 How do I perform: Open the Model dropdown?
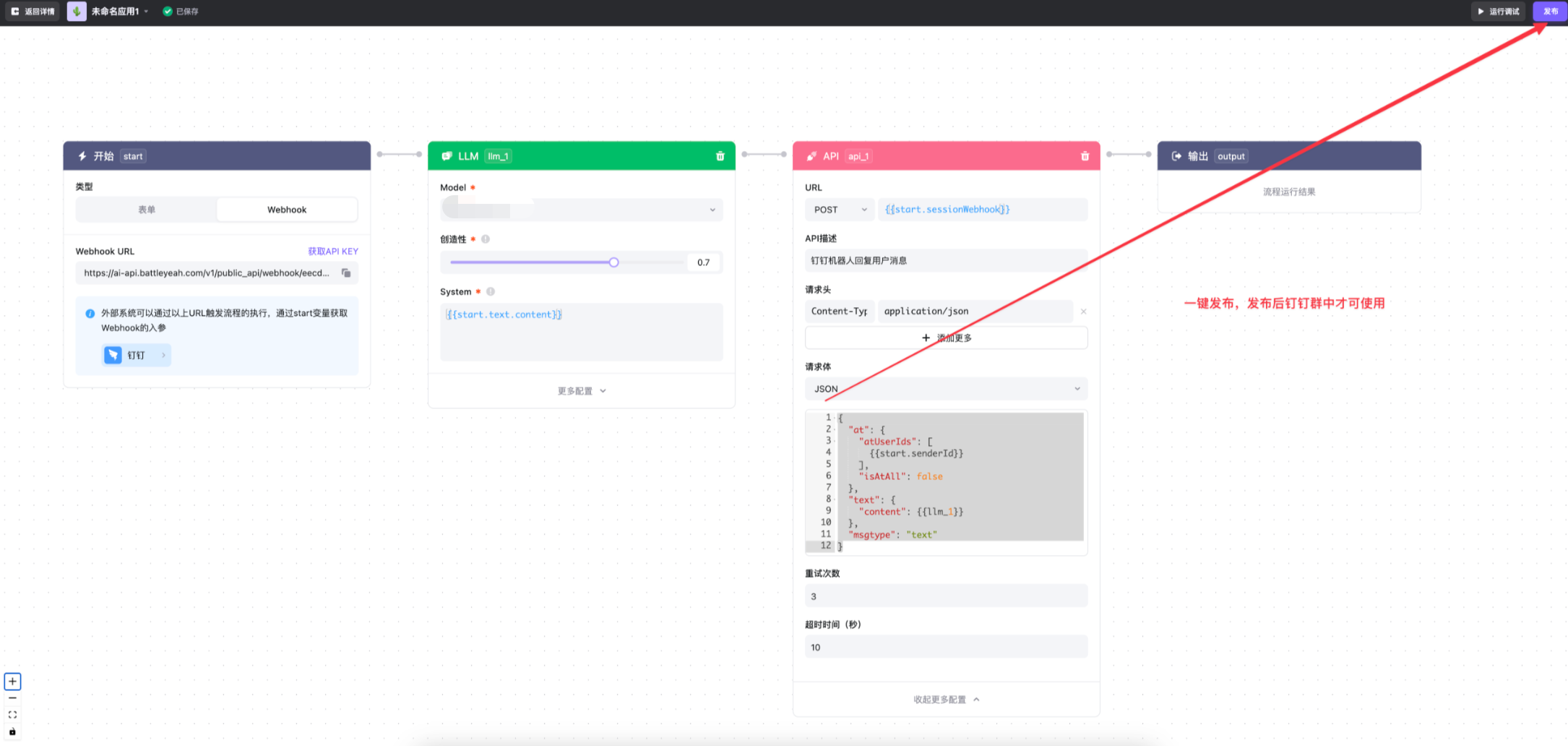(x=582, y=210)
